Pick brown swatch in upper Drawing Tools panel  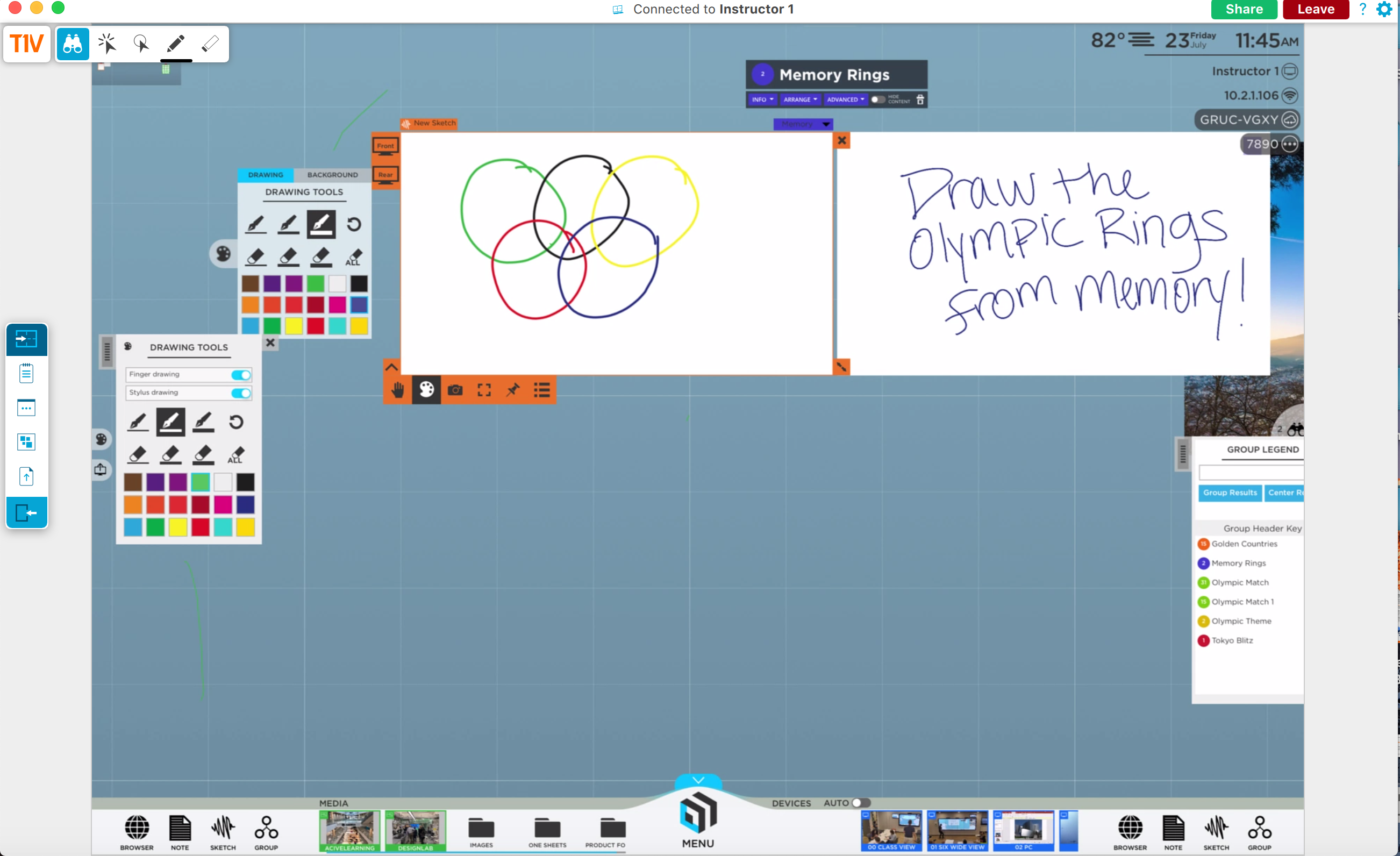(251, 283)
